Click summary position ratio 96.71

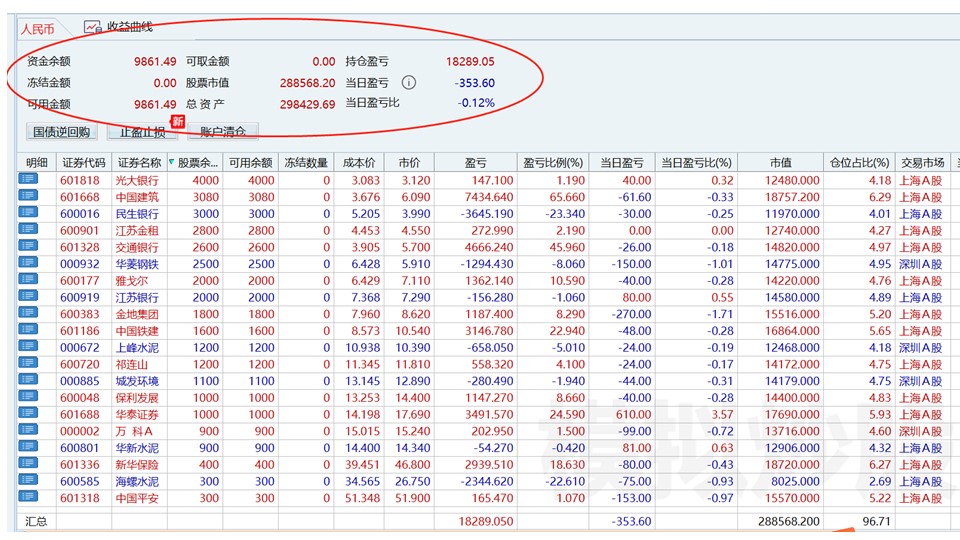(877, 522)
